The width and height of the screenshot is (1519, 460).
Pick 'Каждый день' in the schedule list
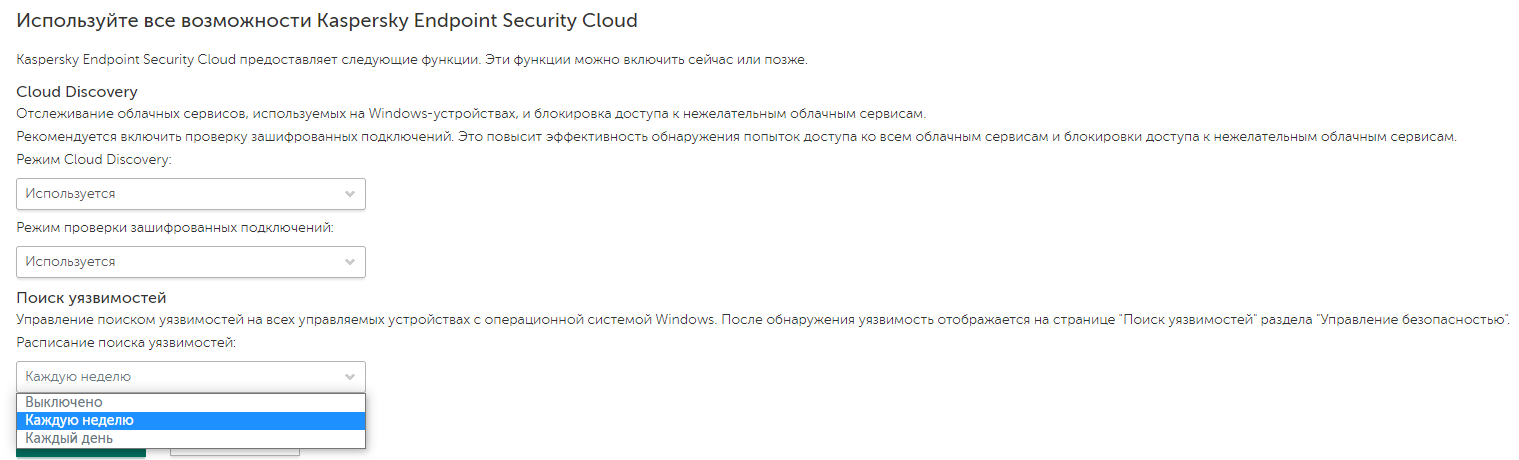pos(69,438)
